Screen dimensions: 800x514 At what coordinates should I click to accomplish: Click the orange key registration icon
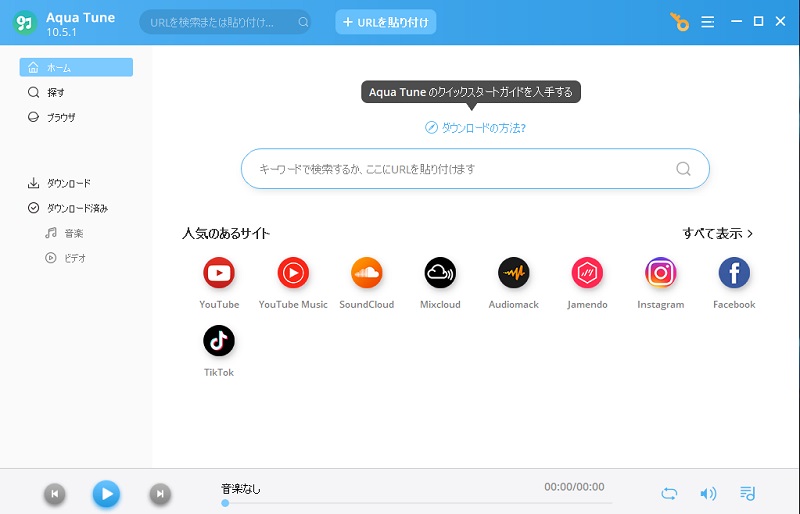tap(679, 22)
